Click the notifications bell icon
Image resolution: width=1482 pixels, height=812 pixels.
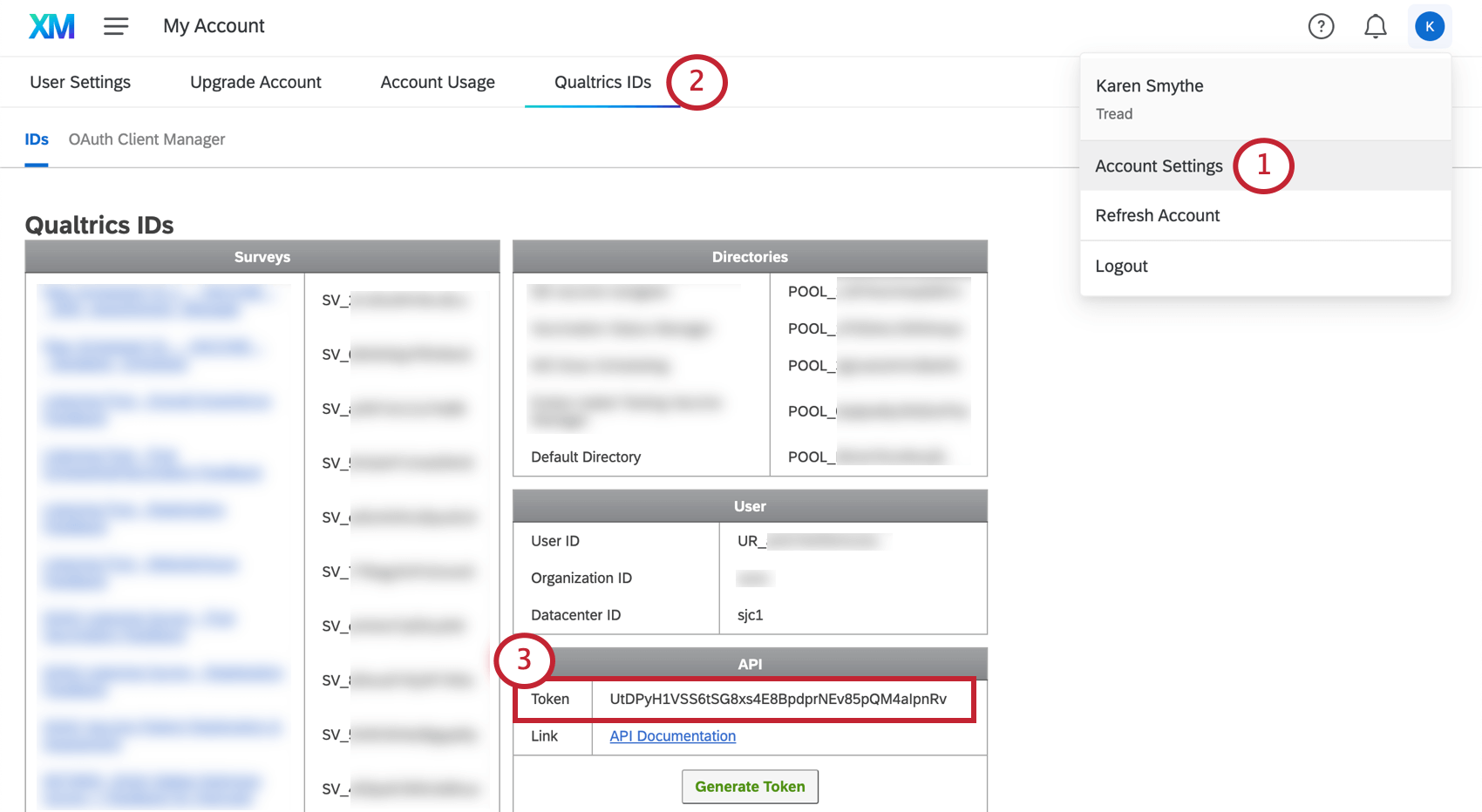pos(1375,26)
